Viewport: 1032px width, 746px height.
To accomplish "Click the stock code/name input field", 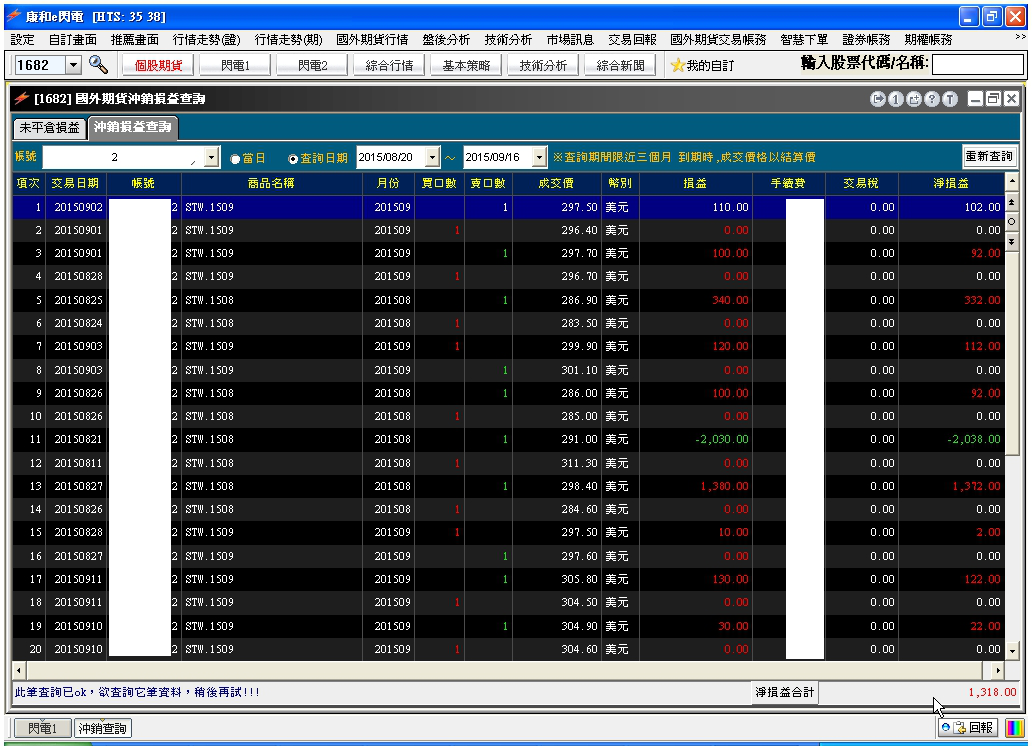I will click(978, 65).
